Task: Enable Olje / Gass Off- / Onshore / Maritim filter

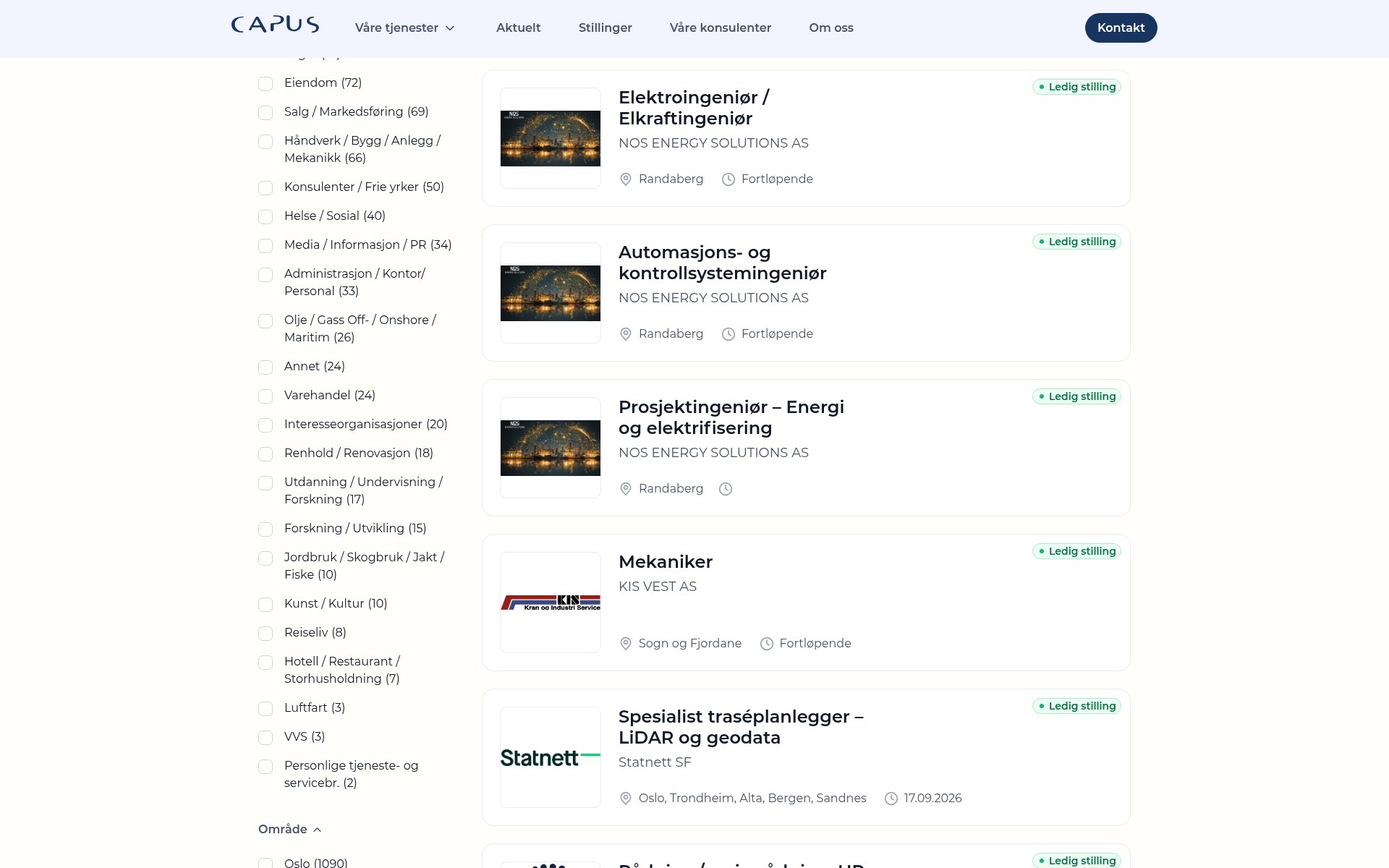Action: pyautogui.click(x=266, y=321)
